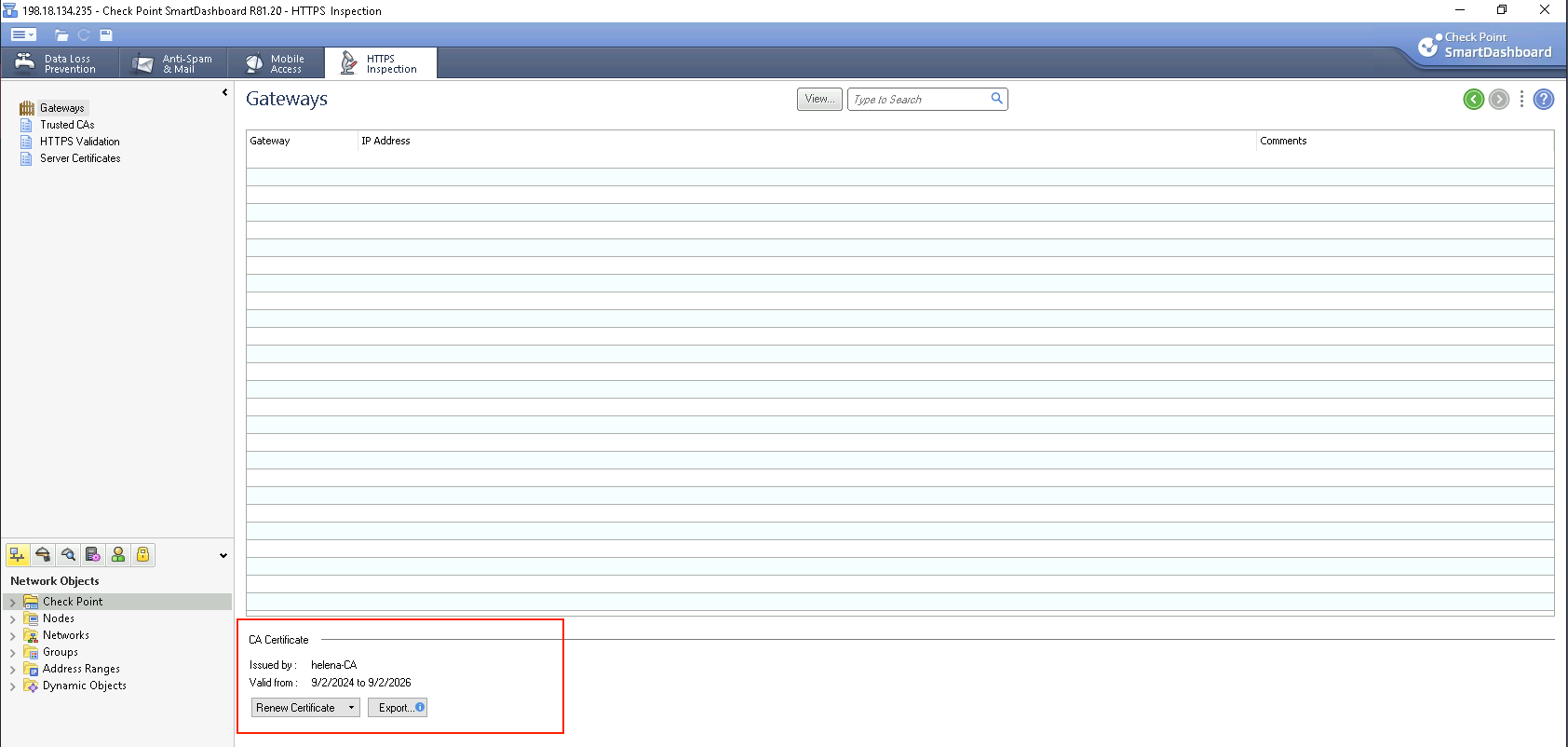
Task: Switch to the Mobile Access tab
Action: pyautogui.click(x=276, y=63)
